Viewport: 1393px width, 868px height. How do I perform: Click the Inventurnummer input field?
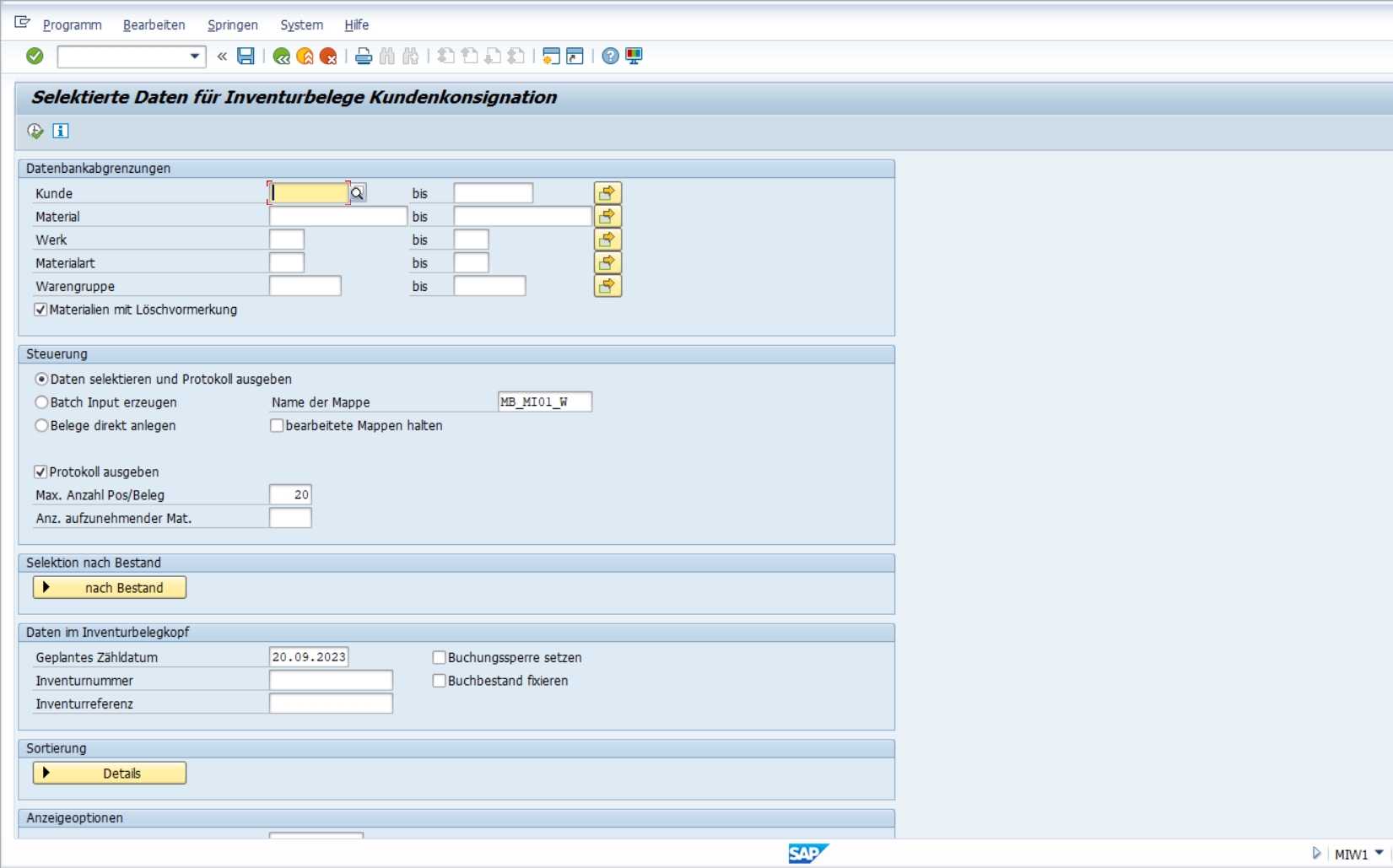tap(331, 681)
